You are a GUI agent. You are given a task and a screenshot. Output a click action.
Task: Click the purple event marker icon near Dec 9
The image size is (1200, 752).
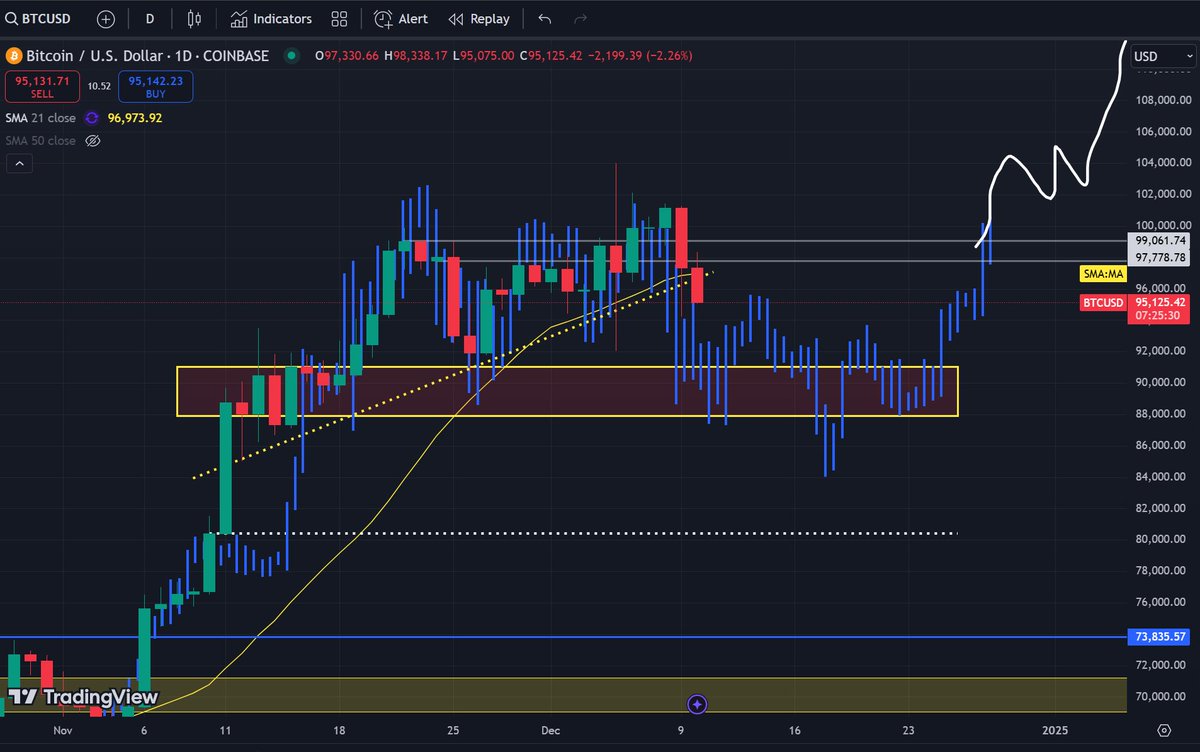pos(698,704)
